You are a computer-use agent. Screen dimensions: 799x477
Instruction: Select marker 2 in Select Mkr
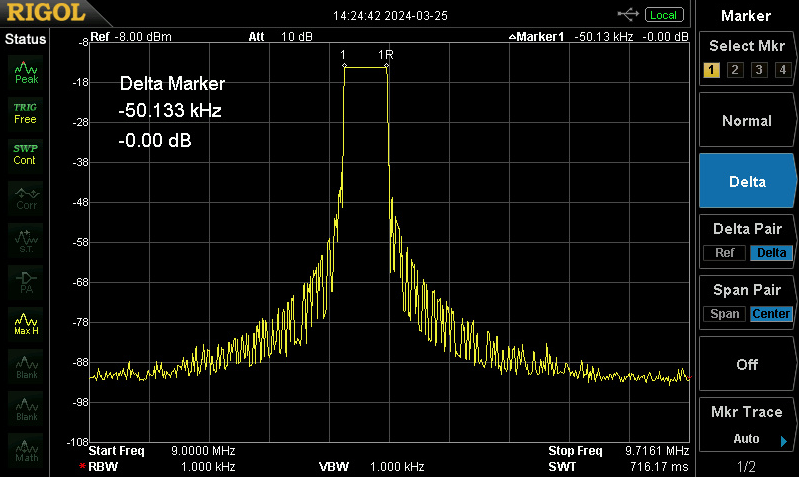tap(735, 70)
